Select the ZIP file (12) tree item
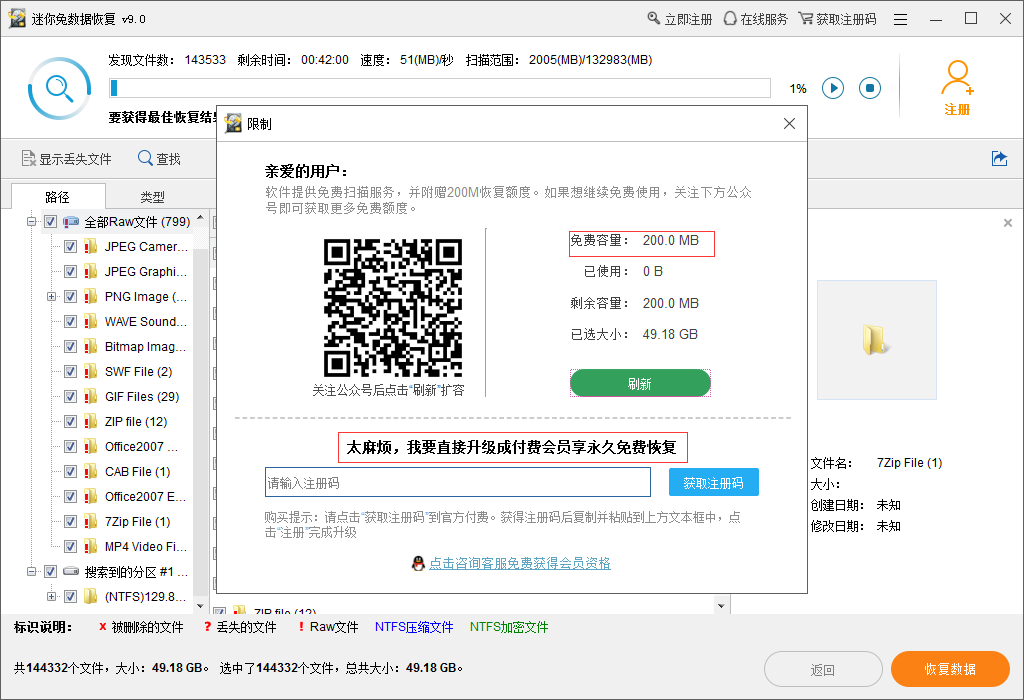The height and width of the screenshot is (700, 1024). click(x=136, y=422)
